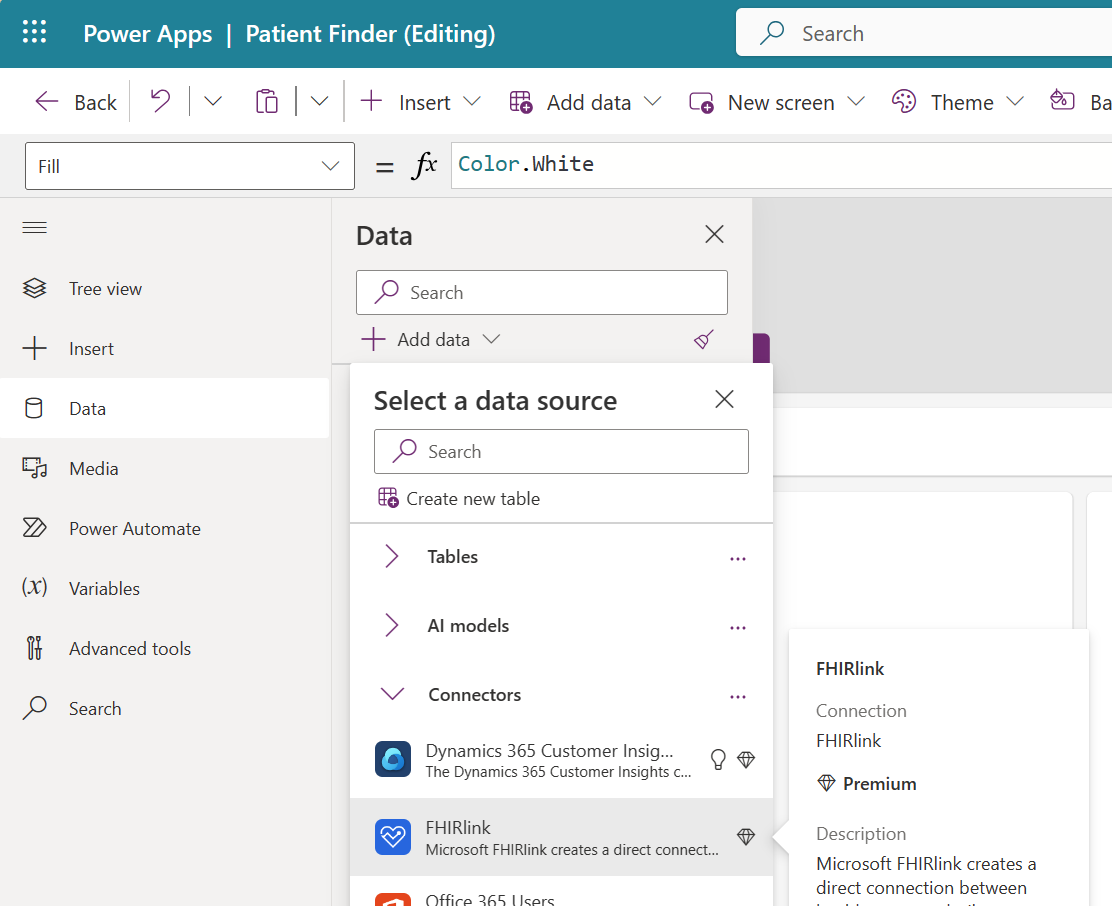Expand the Undo dropdown arrow
Image resolution: width=1112 pixels, height=906 pixels.
213,101
